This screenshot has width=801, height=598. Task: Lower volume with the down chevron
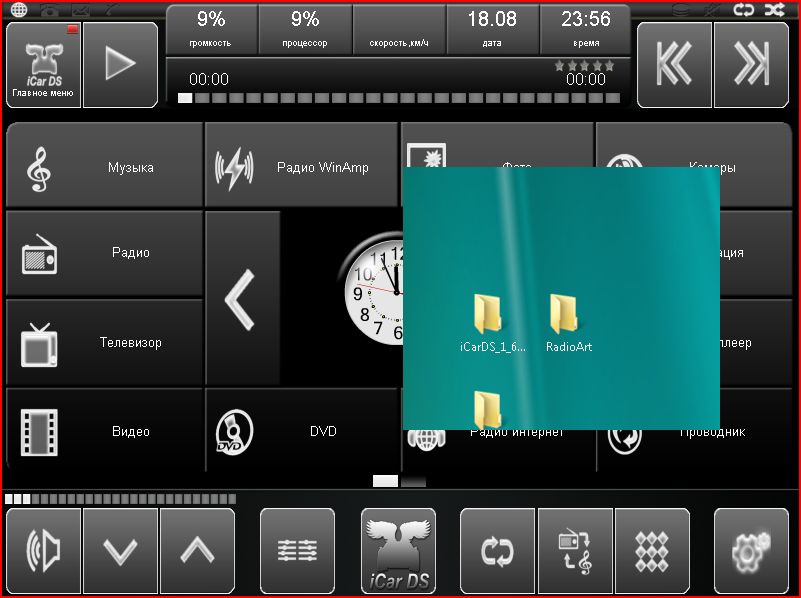tap(121, 551)
